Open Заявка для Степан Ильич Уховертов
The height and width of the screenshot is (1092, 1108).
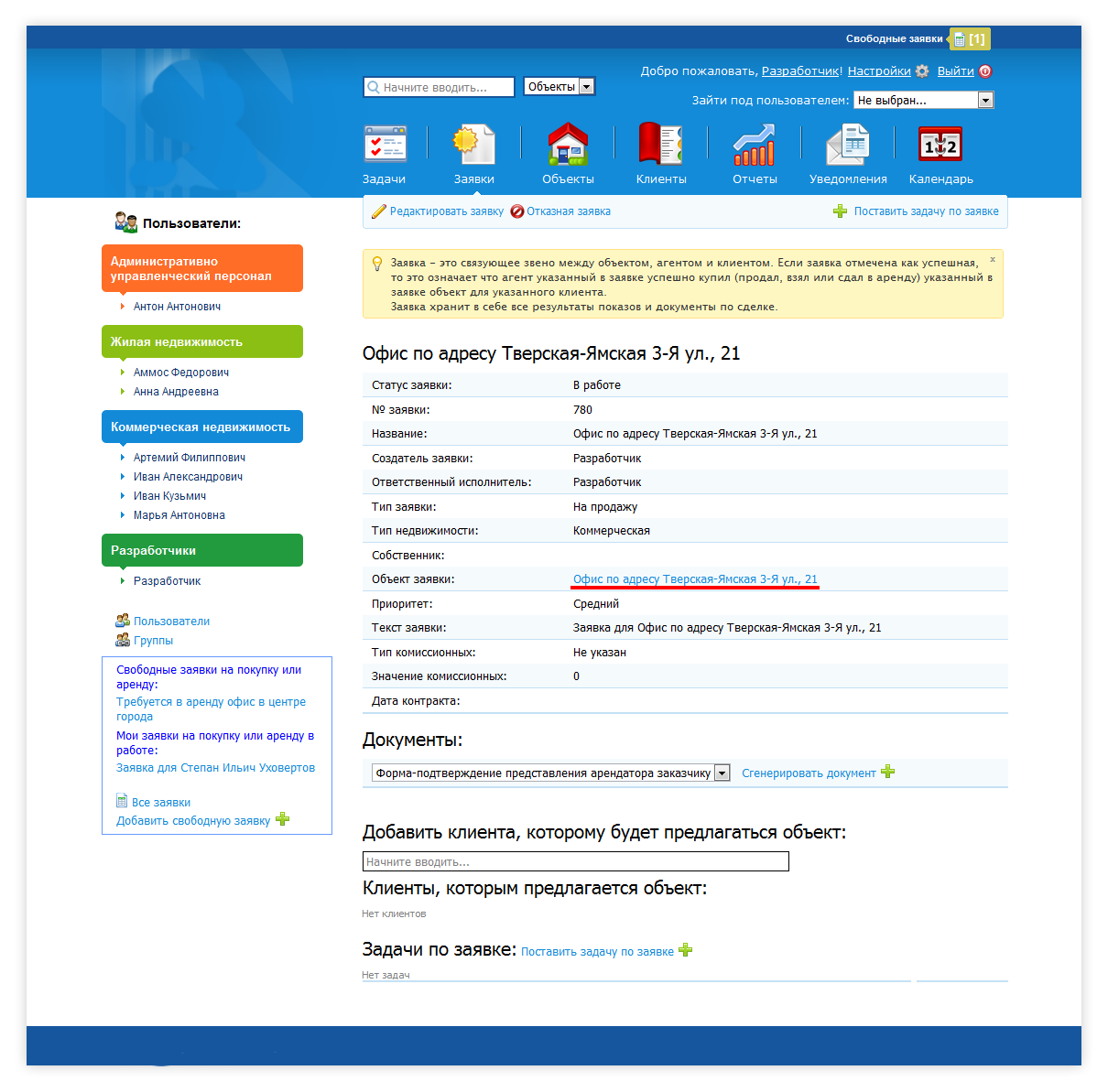click(x=215, y=768)
